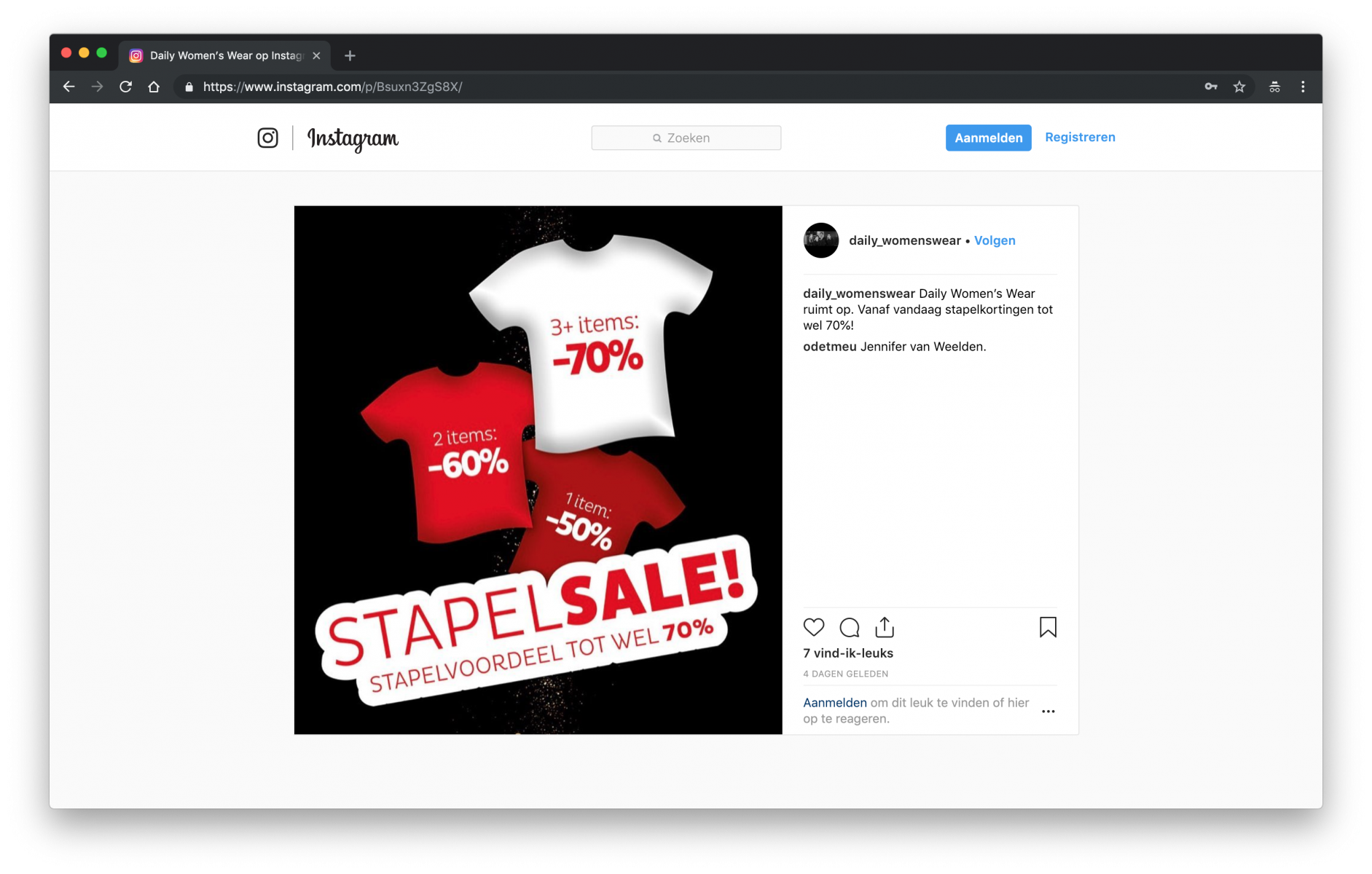Viewport: 1372px width, 874px height.
Task: Reload the page
Action: (x=125, y=87)
